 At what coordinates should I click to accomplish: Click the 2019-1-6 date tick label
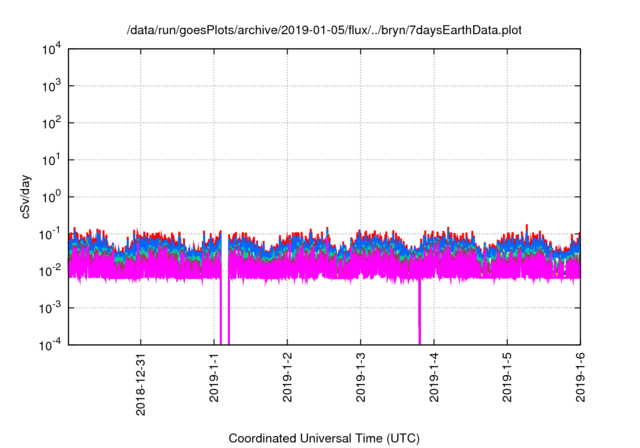(x=580, y=378)
